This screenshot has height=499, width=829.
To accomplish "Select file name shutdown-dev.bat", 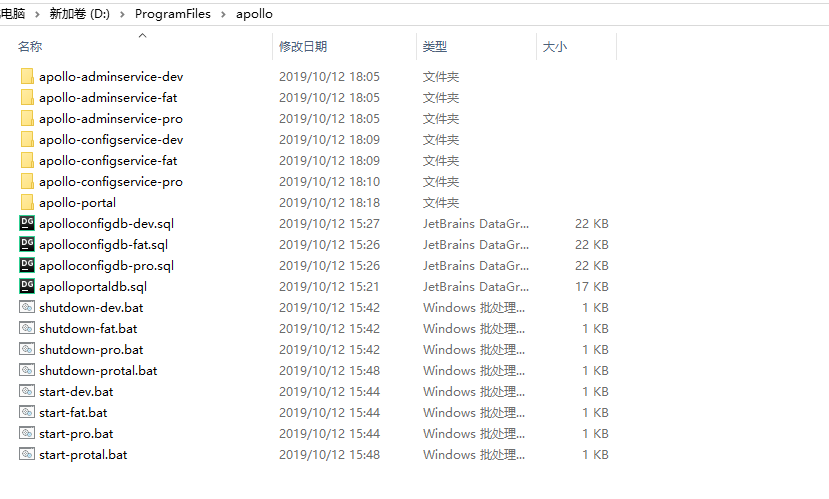I will [x=91, y=308].
